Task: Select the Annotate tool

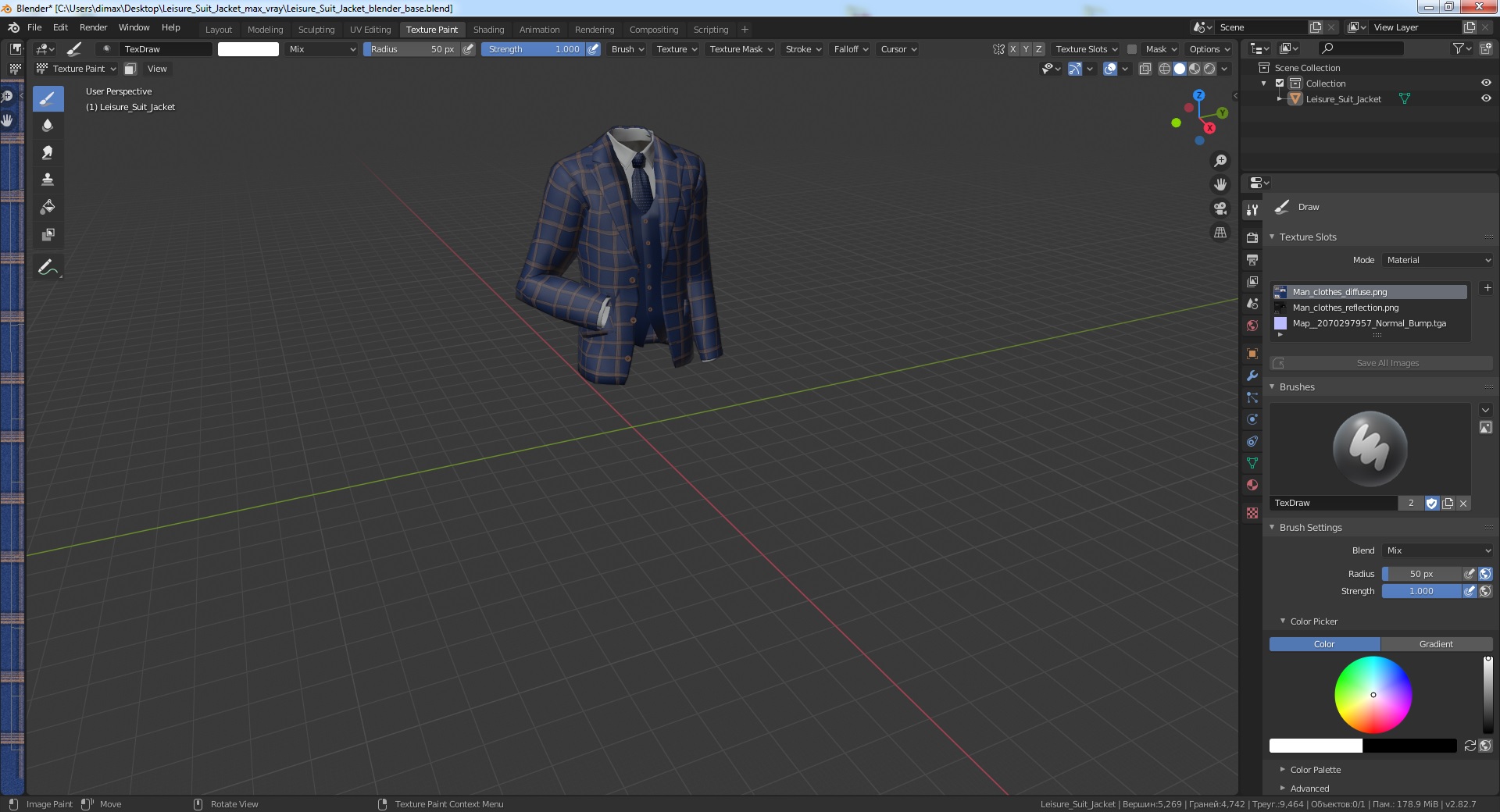Action: coord(48,267)
